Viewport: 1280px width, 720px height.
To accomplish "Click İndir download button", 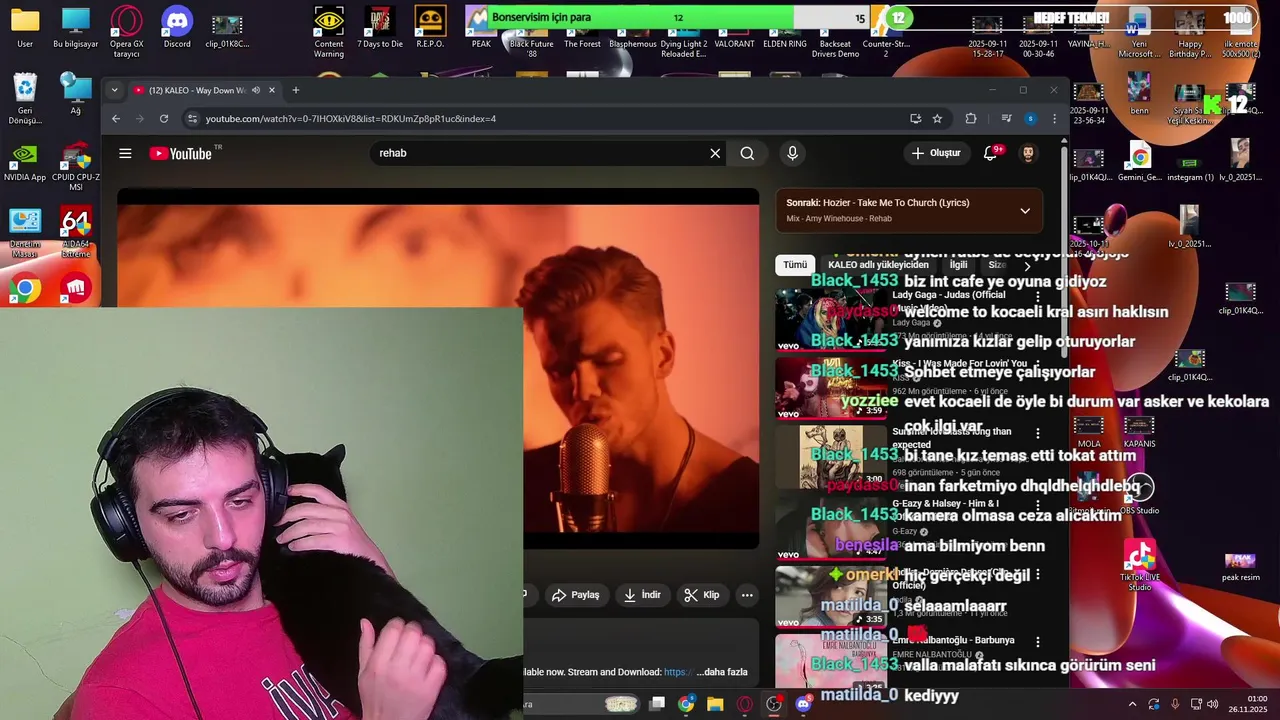I will click(x=642, y=595).
